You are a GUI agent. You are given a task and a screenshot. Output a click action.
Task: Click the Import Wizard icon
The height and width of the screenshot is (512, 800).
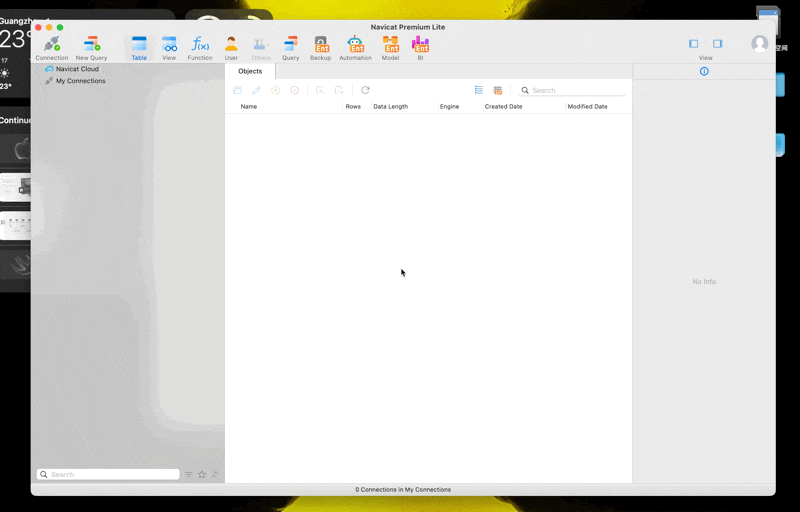[320, 90]
